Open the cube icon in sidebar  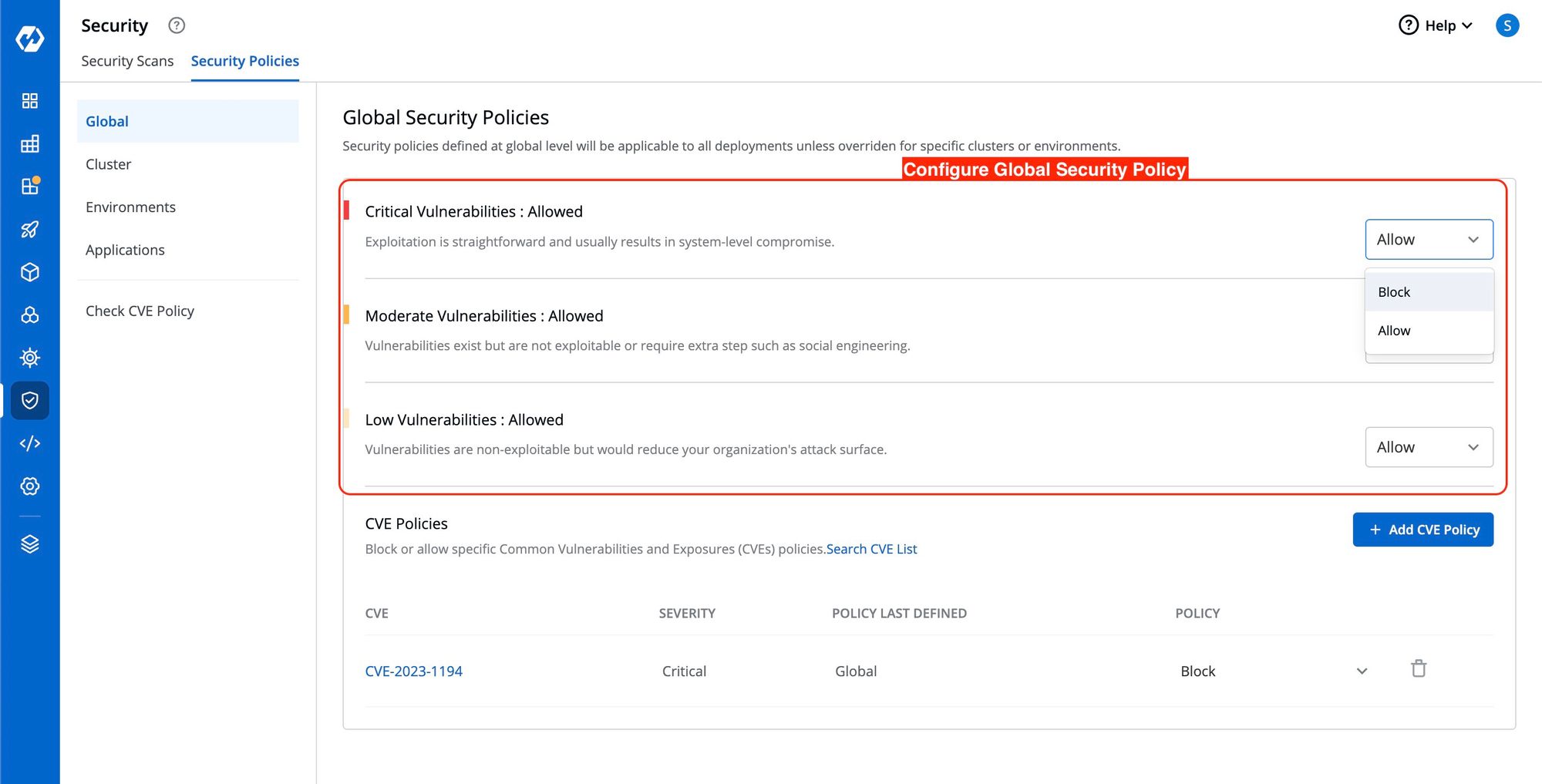(30, 272)
